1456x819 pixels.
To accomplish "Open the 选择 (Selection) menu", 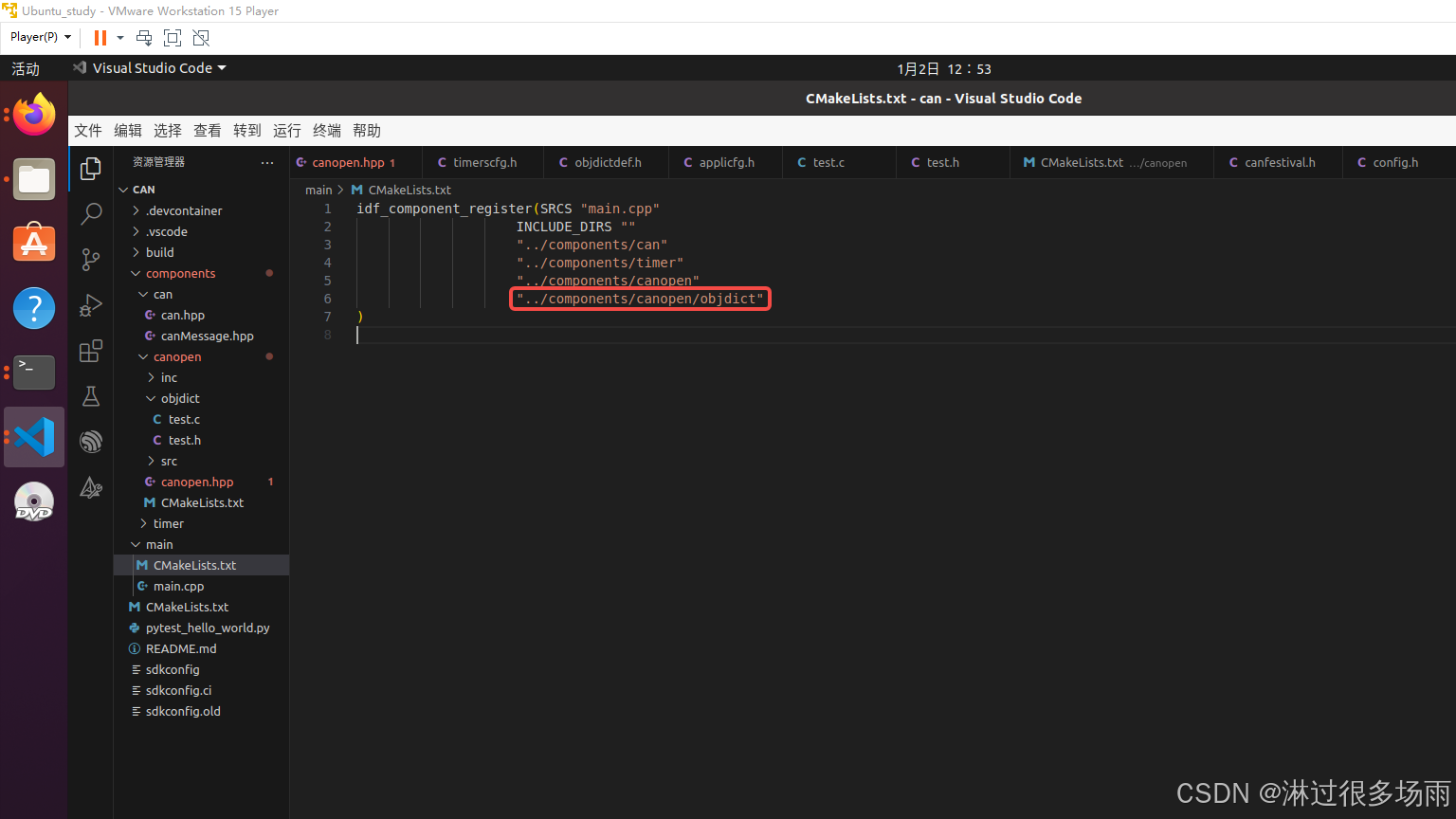I will pyautogui.click(x=168, y=131).
